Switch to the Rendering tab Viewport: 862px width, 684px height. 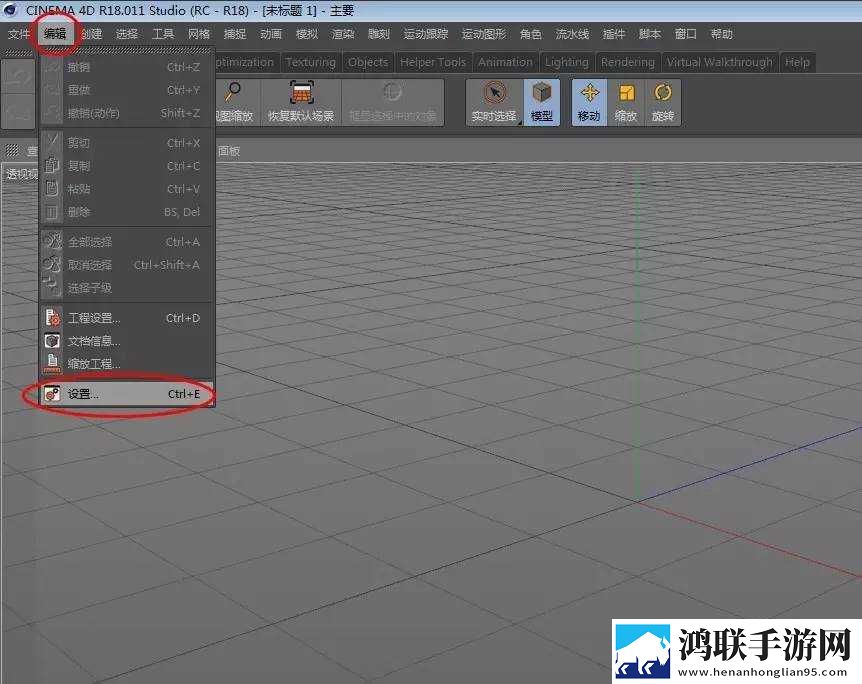(628, 62)
